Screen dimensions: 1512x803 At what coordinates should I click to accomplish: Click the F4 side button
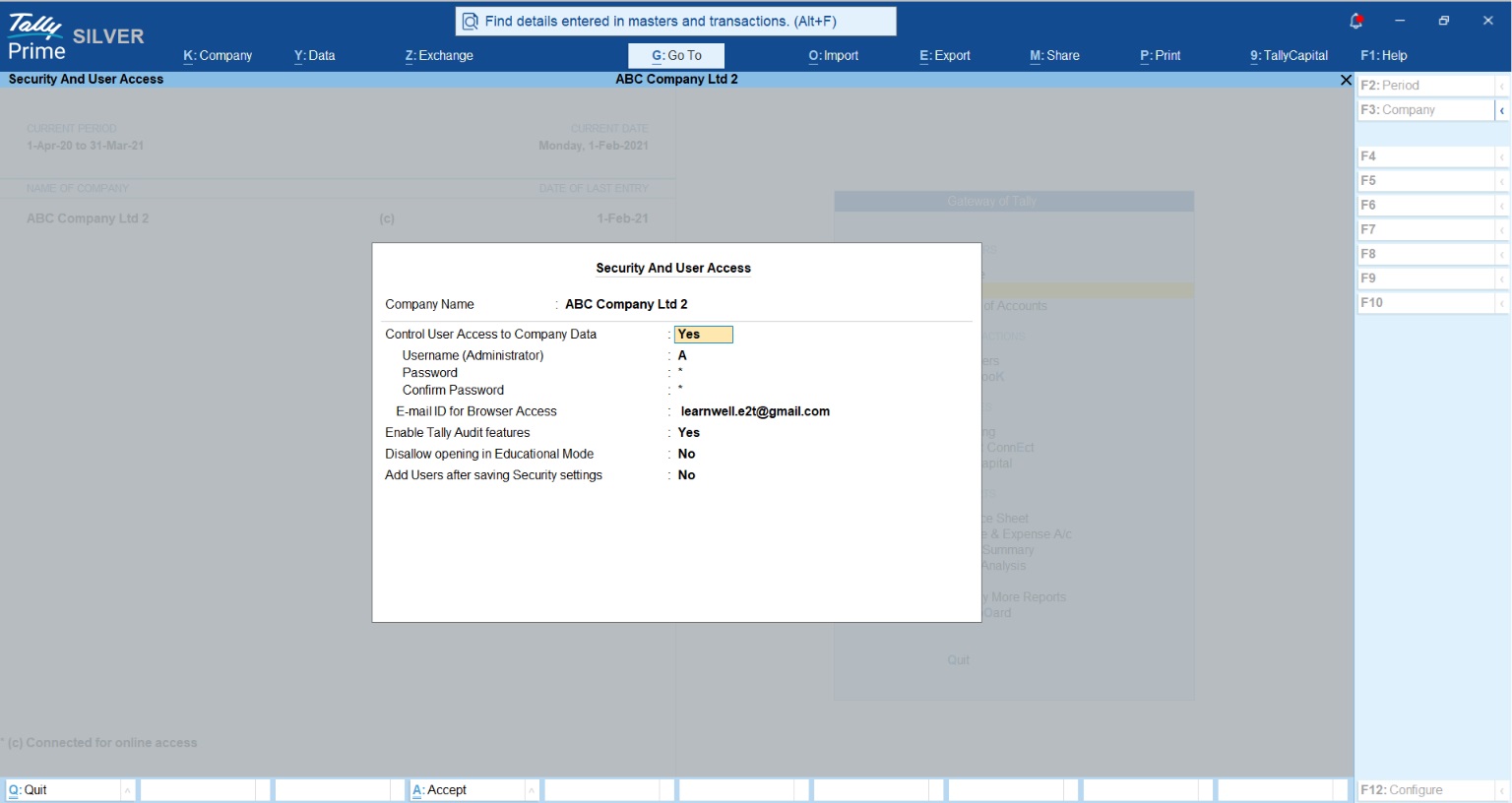pyautogui.click(x=1425, y=156)
